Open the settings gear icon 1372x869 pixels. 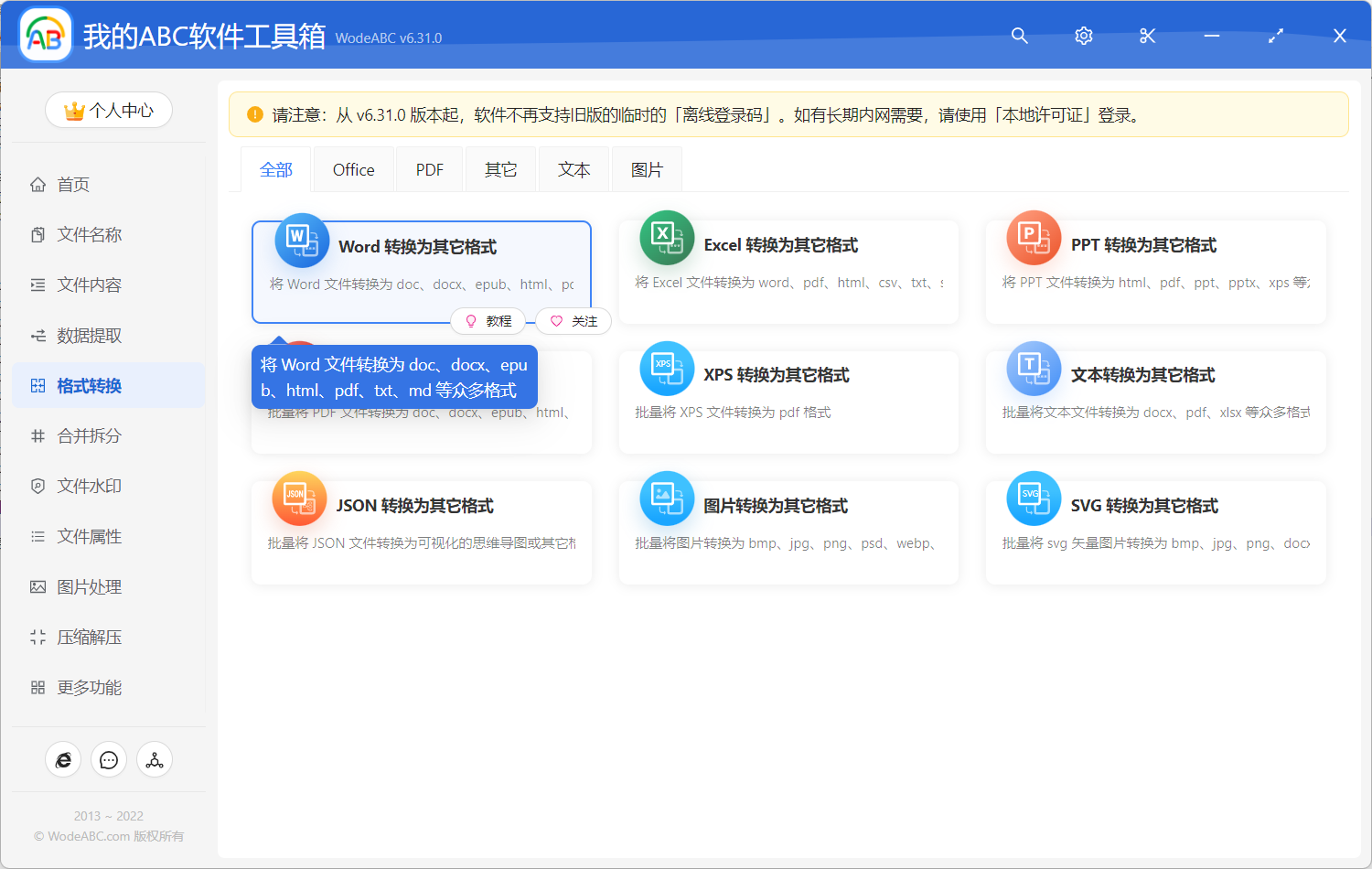pyautogui.click(x=1083, y=36)
